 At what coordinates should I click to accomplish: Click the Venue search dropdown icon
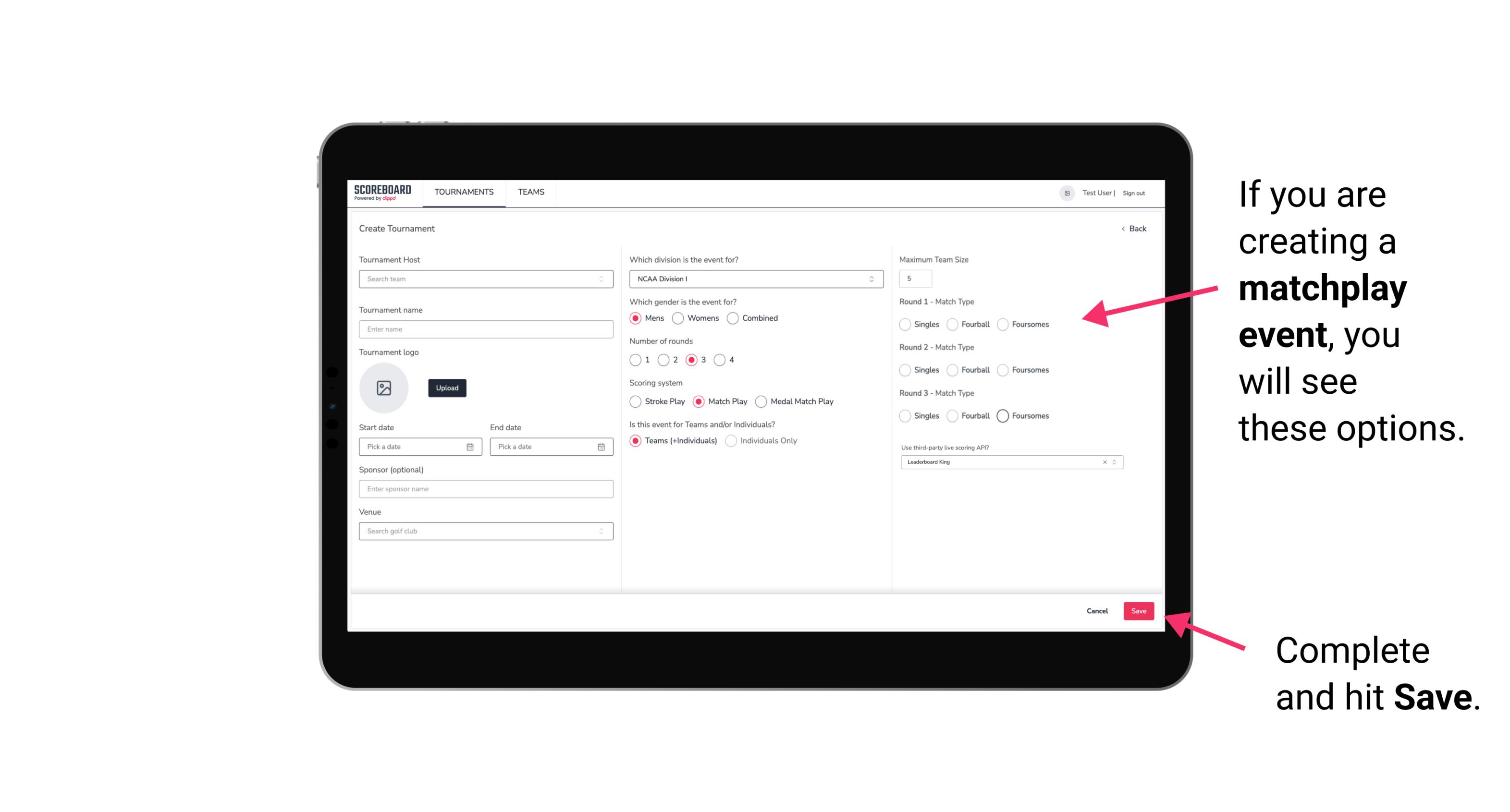601,531
